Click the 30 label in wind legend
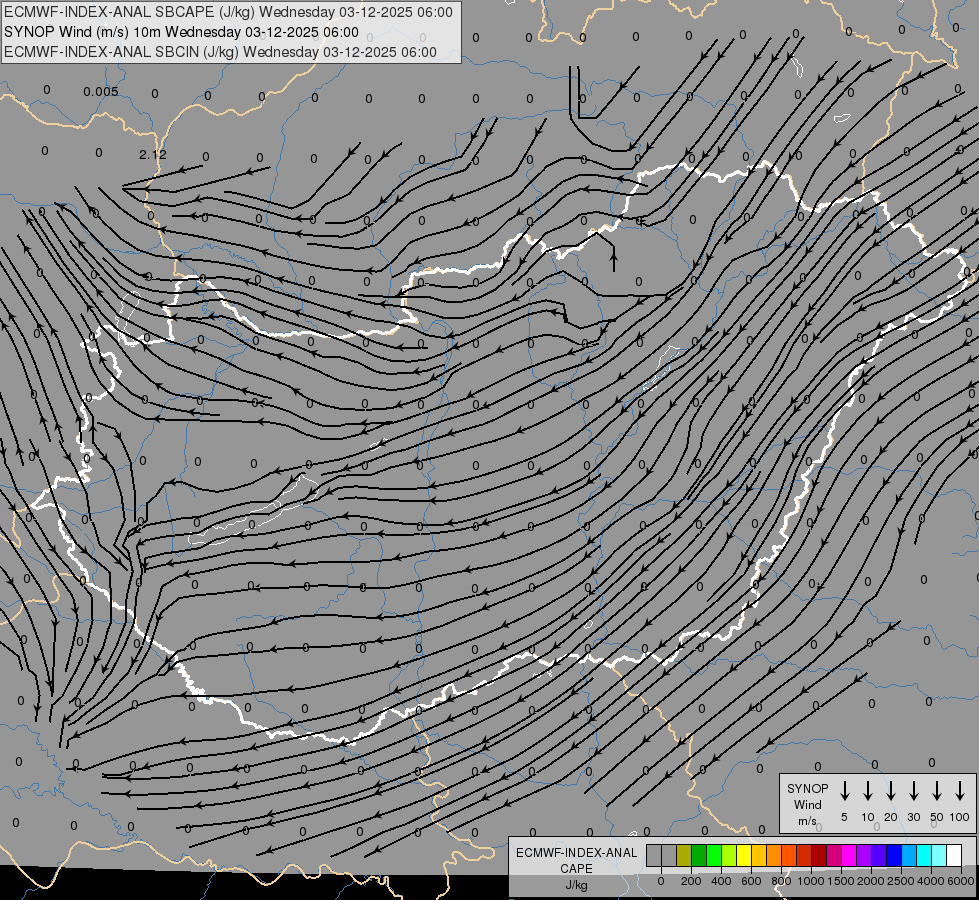This screenshot has width=979, height=900. coord(913,817)
